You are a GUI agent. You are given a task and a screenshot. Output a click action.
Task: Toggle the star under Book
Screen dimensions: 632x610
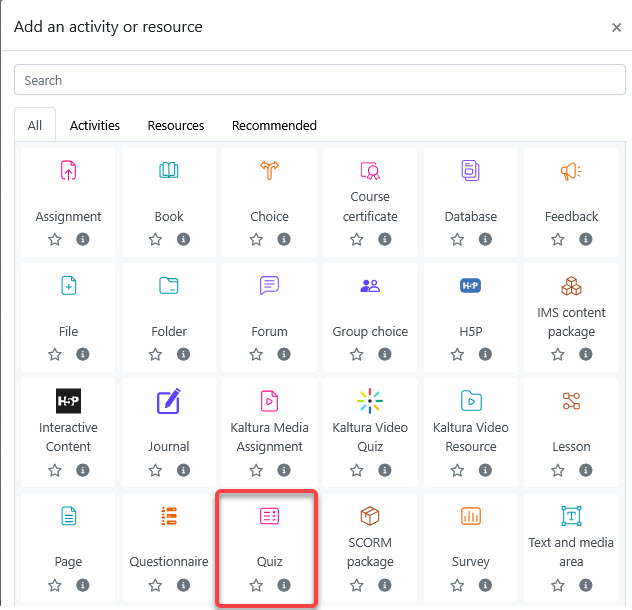tap(155, 240)
